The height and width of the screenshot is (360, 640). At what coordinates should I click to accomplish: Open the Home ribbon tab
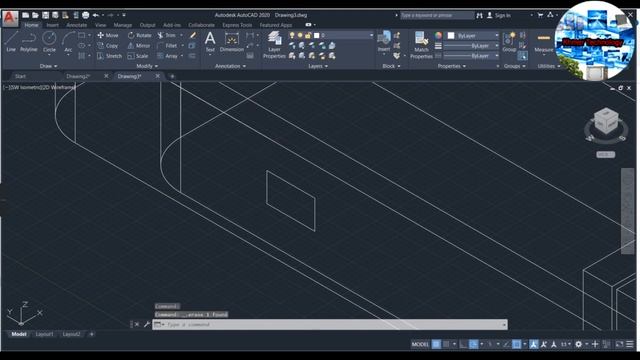coord(31,25)
